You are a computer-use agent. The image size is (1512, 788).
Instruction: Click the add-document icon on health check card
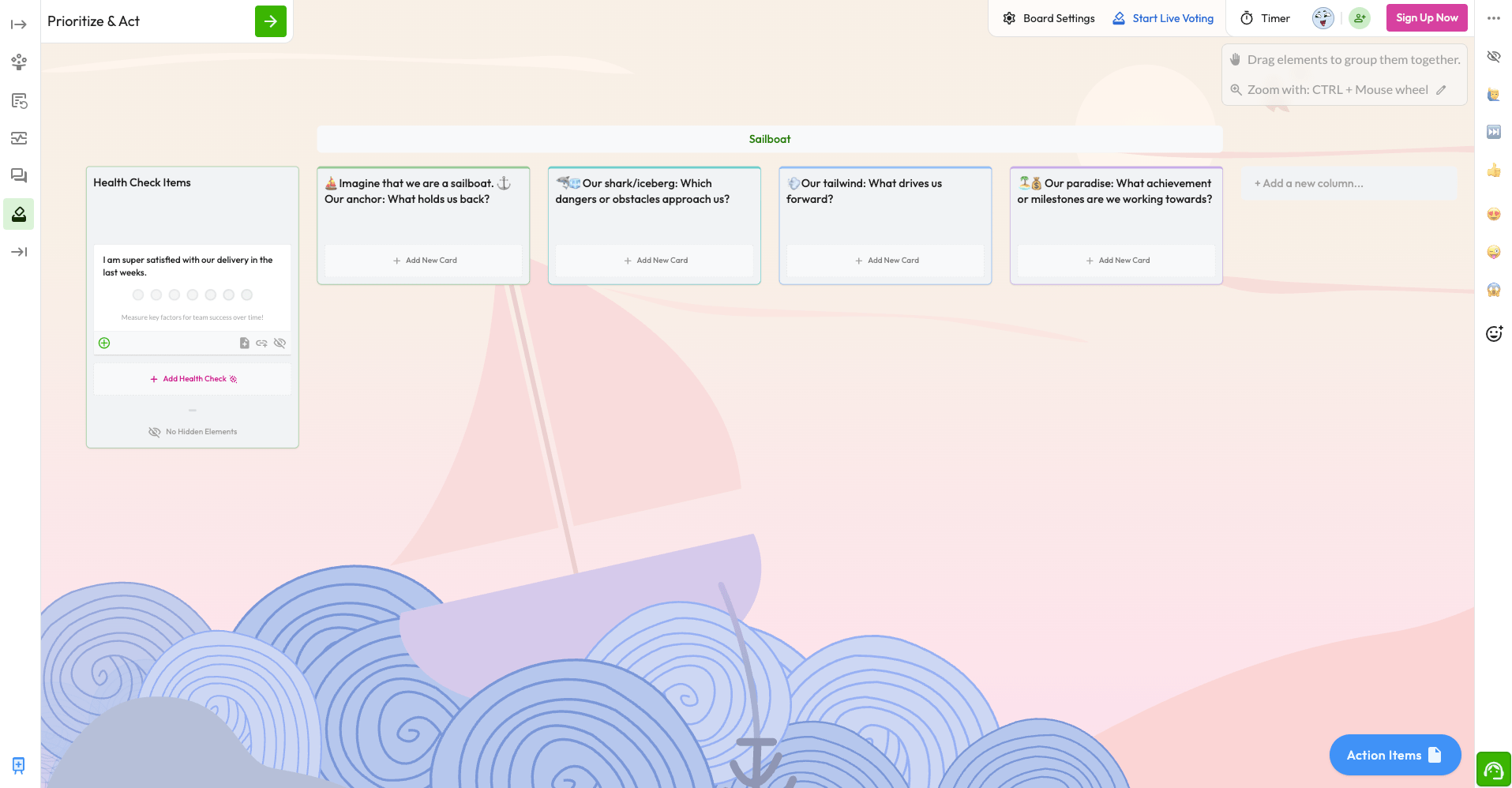[245, 343]
